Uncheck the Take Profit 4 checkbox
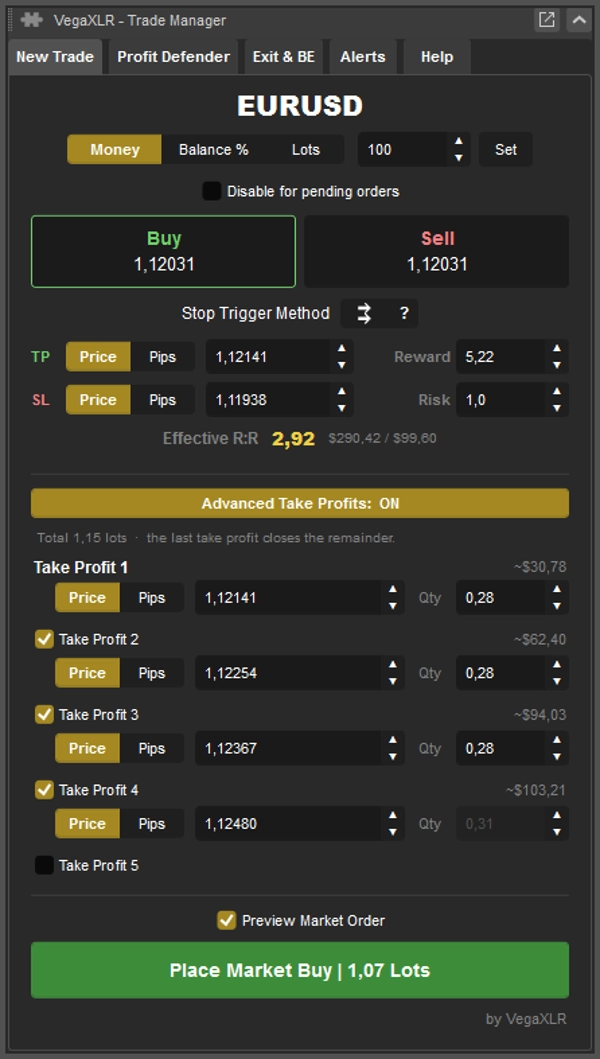Viewport: 600px width, 1059px height. [44, 790]
